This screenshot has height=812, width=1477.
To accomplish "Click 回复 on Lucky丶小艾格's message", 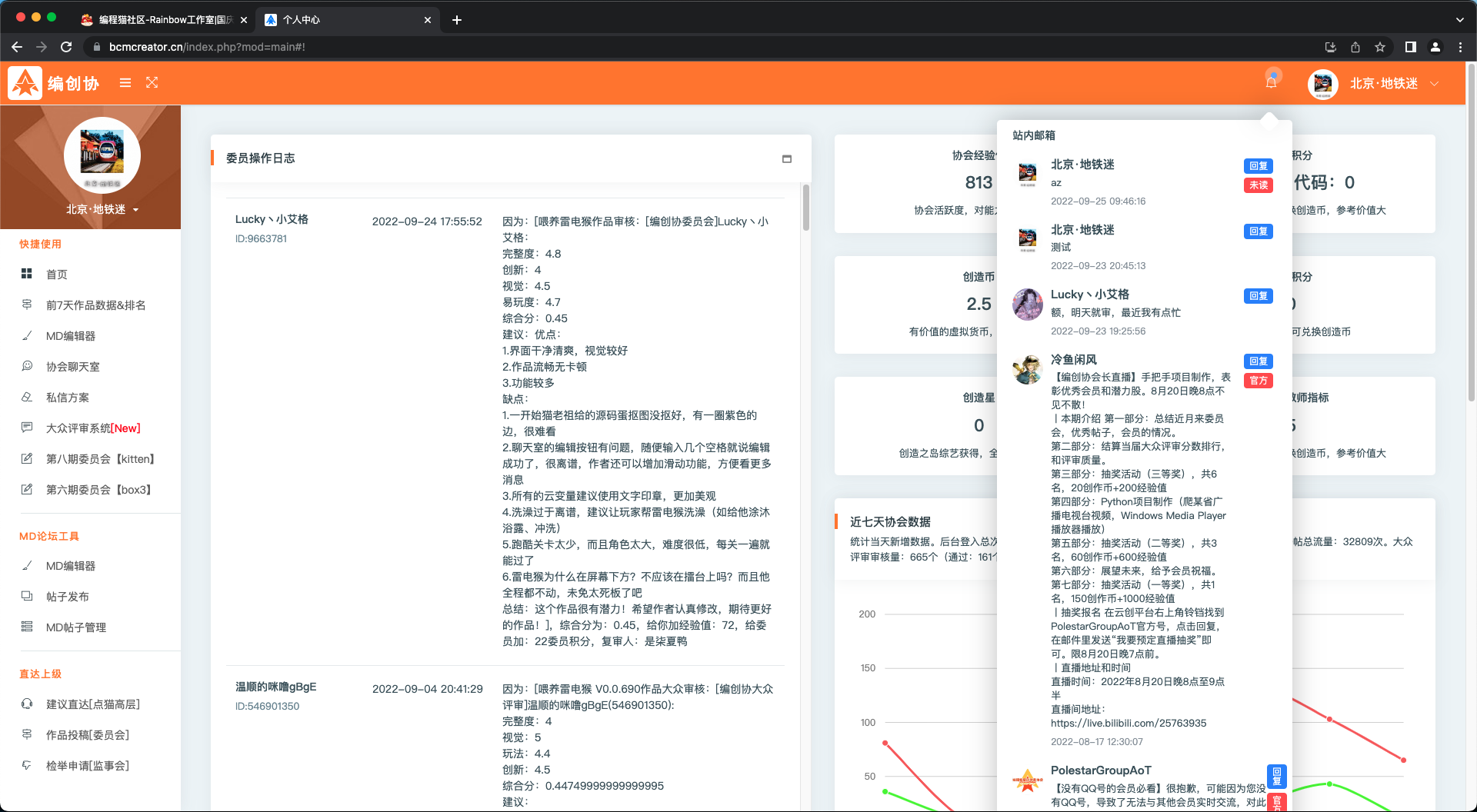I will pyautogui.click(x=1259, y=296).
